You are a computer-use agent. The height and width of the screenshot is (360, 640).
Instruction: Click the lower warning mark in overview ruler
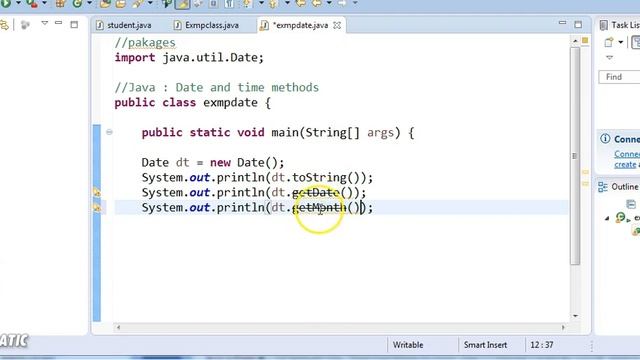585,184
